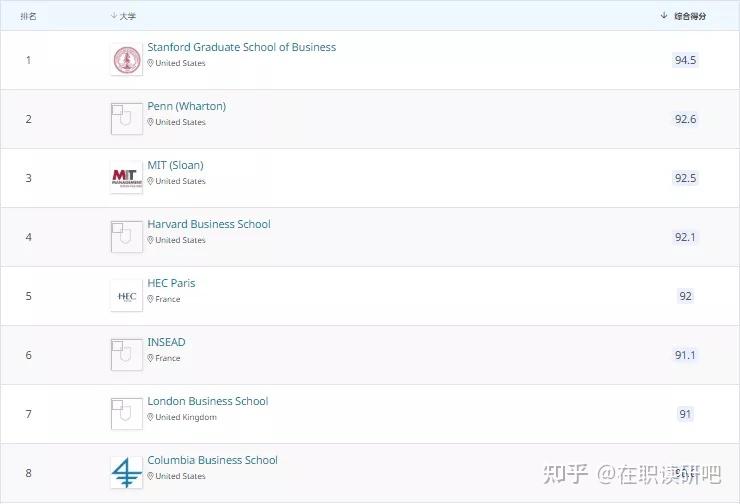Click score 91 in London Business School row
740x504 pixels.
pyautogui.click(x=685, y=414)
